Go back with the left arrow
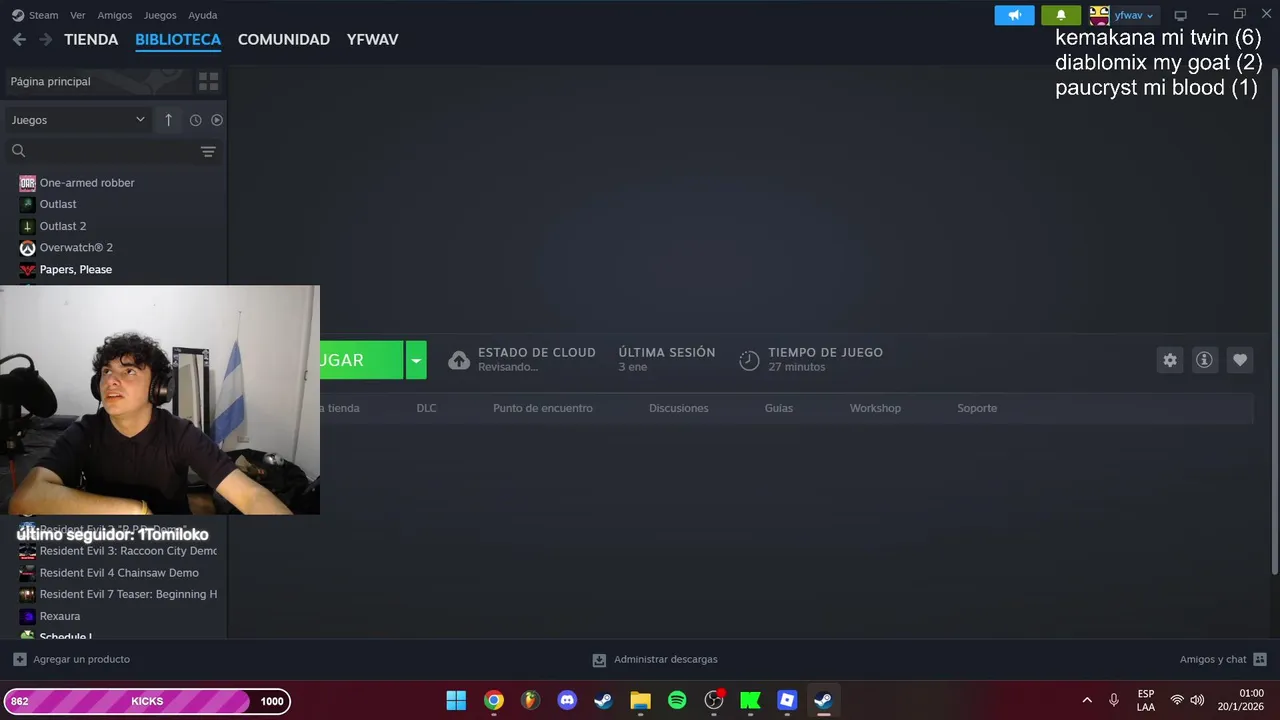The width and height of the screenshot is (1280, 720). 19,40
